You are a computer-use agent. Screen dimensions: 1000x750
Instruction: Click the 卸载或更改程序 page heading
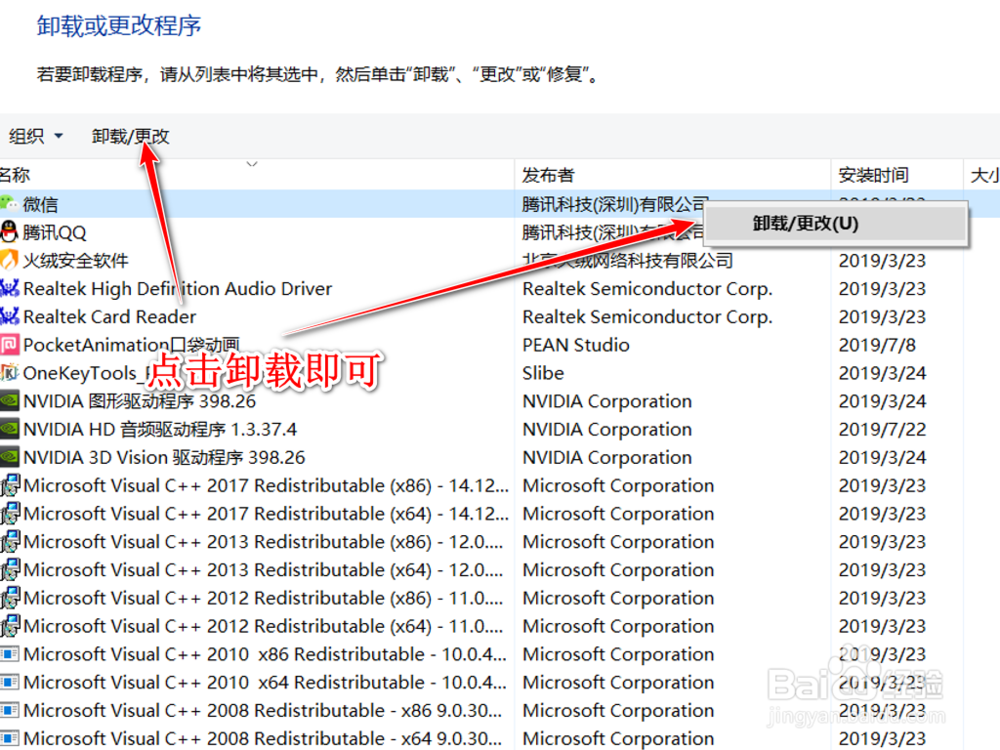119,26
